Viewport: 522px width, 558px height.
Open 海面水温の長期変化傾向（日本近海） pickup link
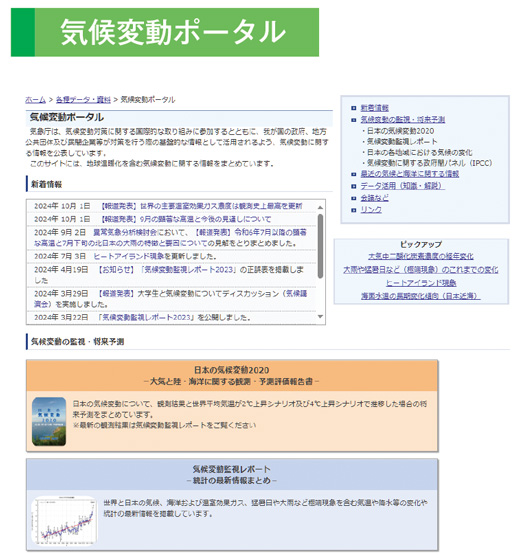[x=421, y=296]
